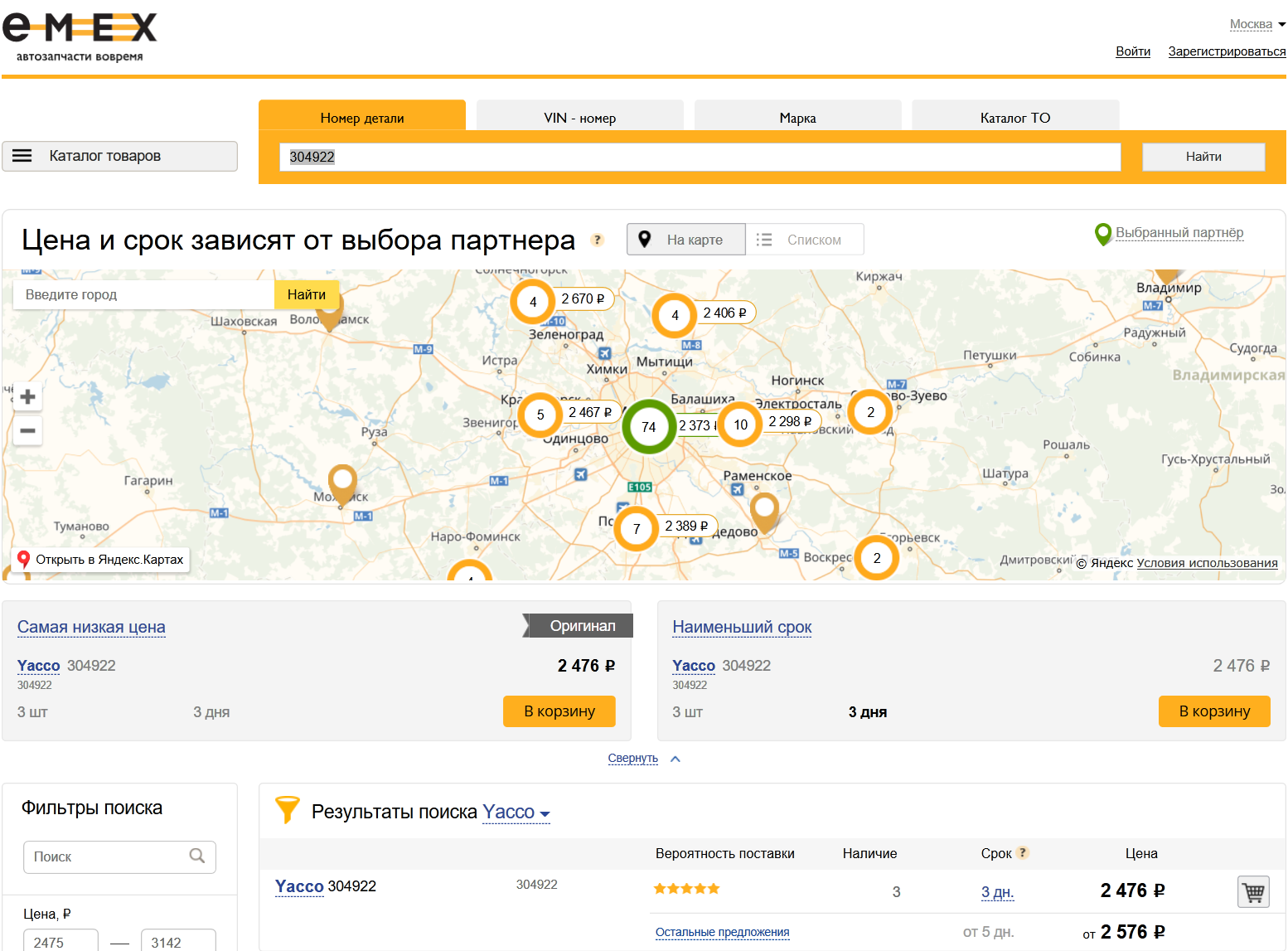The width and height of the screenshot is (1288, 951).
Task: Click the yellow filter funnel icon
Action: point(287,809)
